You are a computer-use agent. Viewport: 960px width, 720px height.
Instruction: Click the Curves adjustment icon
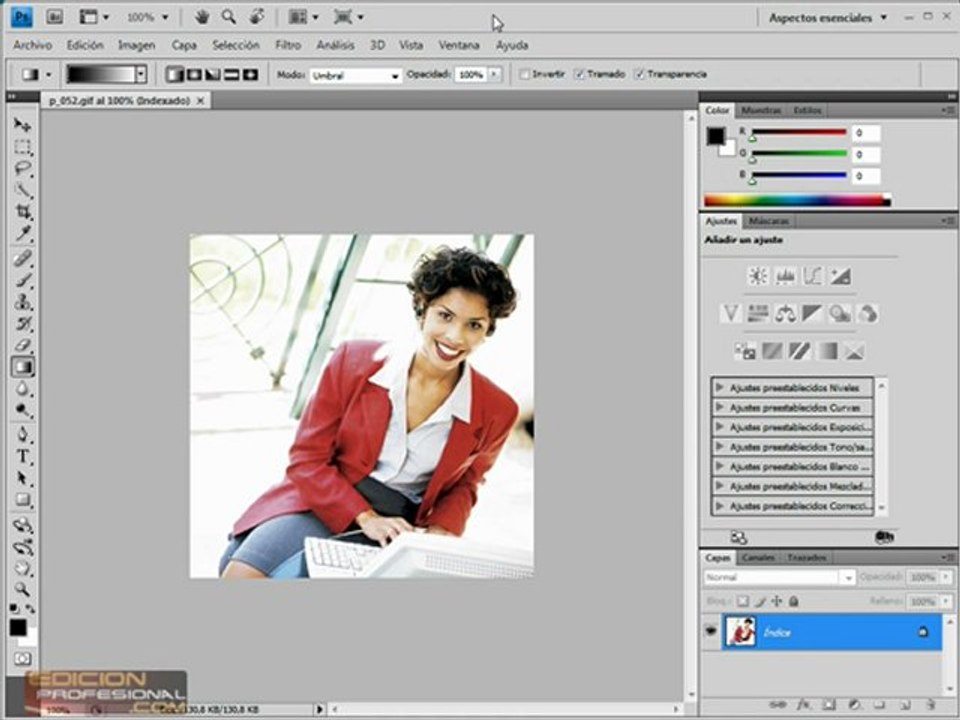(x=812, y=276)
